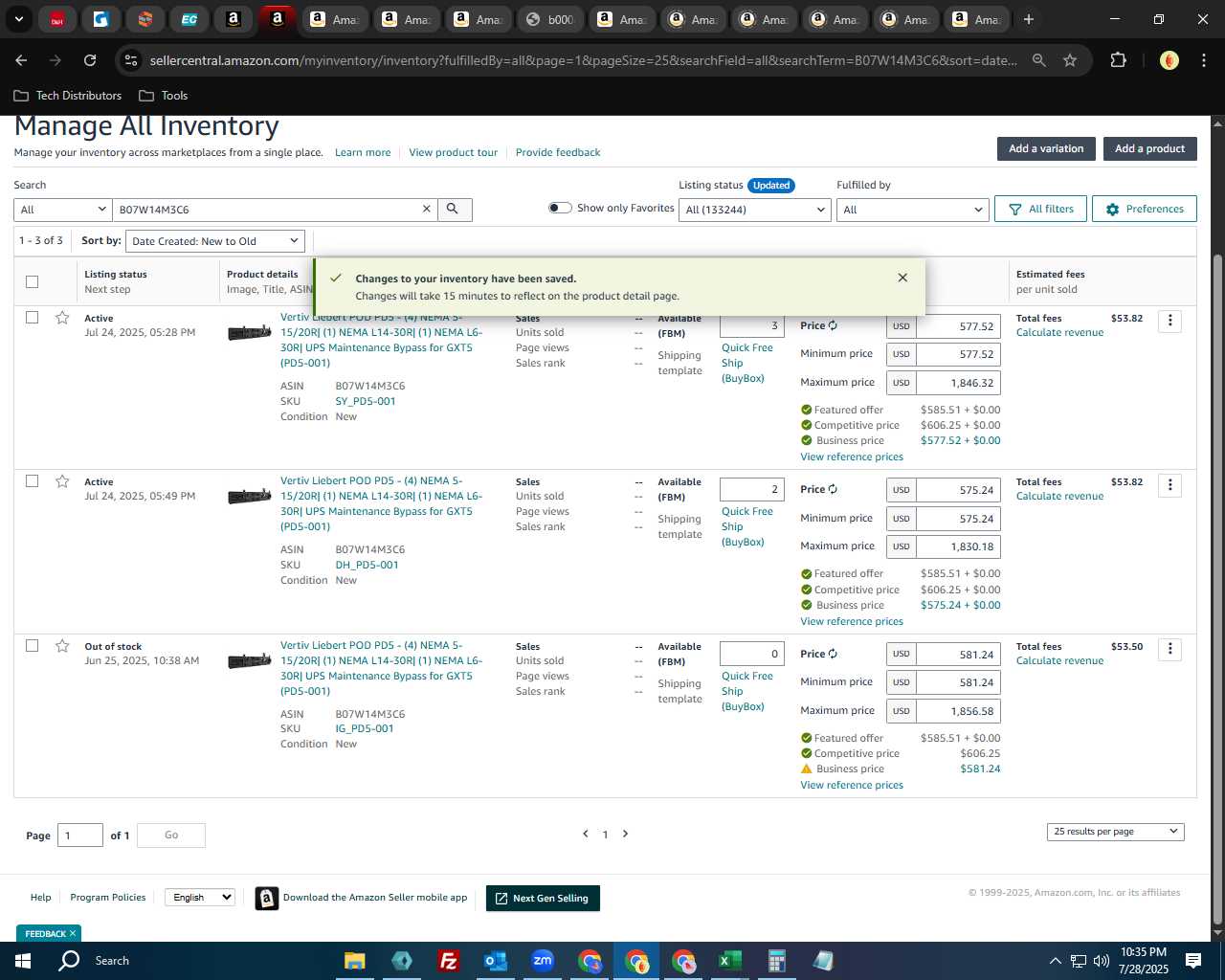Open Excel from the Windows taskbar
The height and width of the screenshot is (980, 1225).
pyautogui.click(x=729, y=961)
